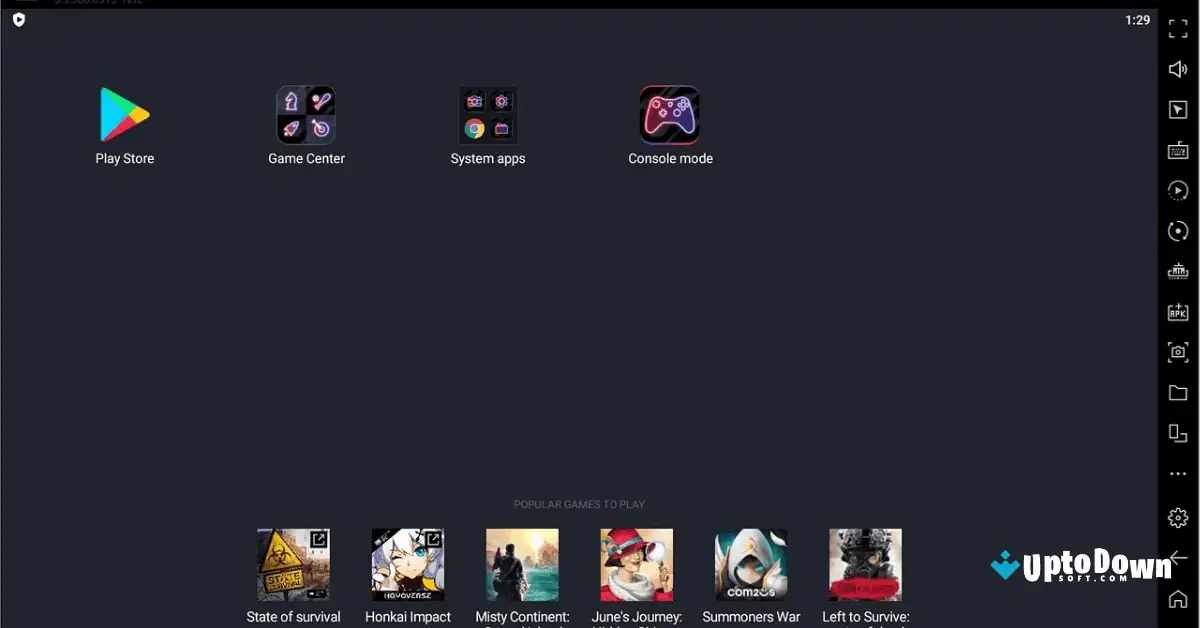Expand more sidebar options via three dots
The height and width of the screenshot is (628, 1200).
click(1178, 473)
